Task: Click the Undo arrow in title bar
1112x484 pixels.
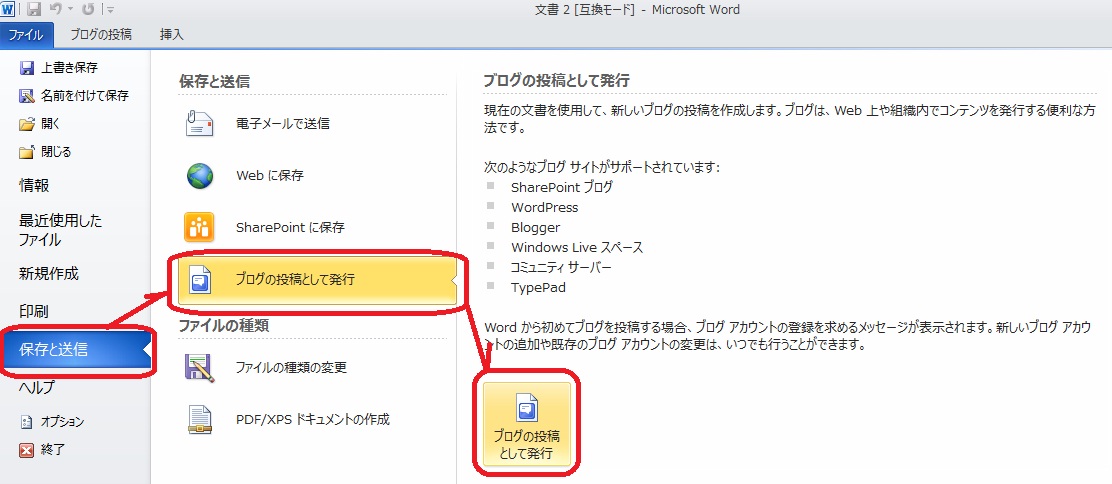Action: pyautogui.click(x=57, y=10)
